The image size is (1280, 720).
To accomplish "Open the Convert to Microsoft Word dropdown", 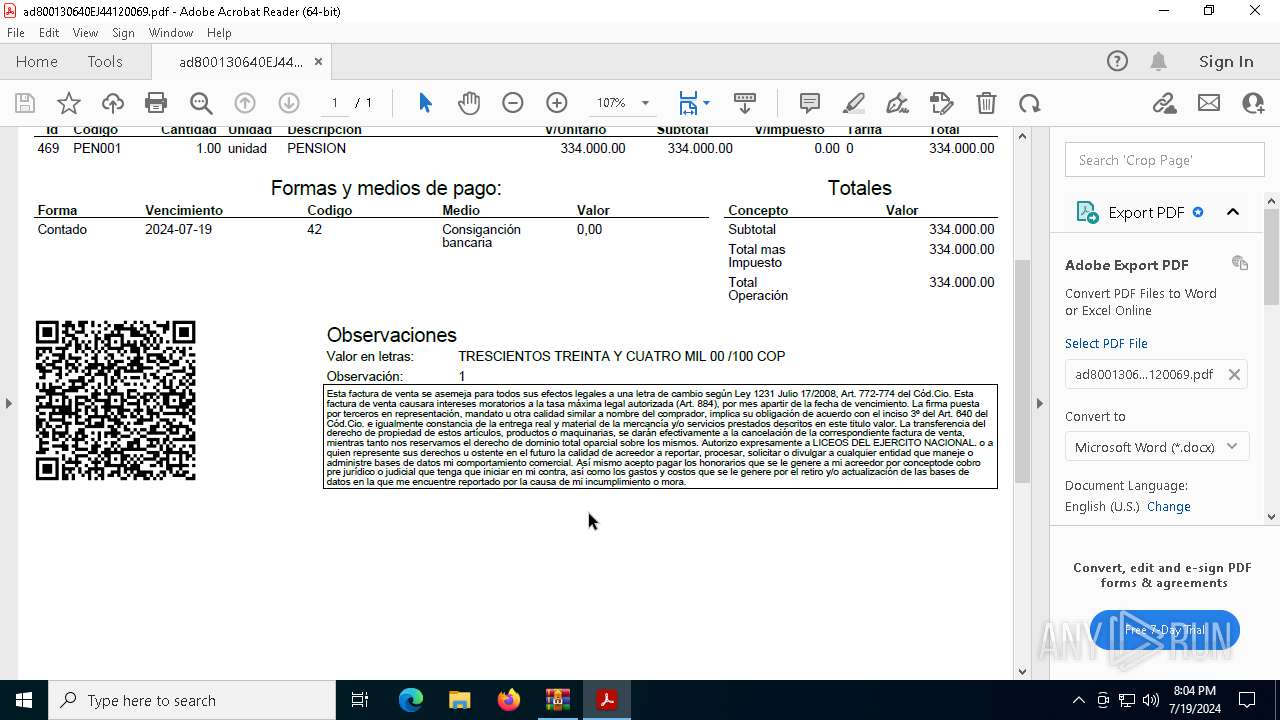I will [1157, 447].
